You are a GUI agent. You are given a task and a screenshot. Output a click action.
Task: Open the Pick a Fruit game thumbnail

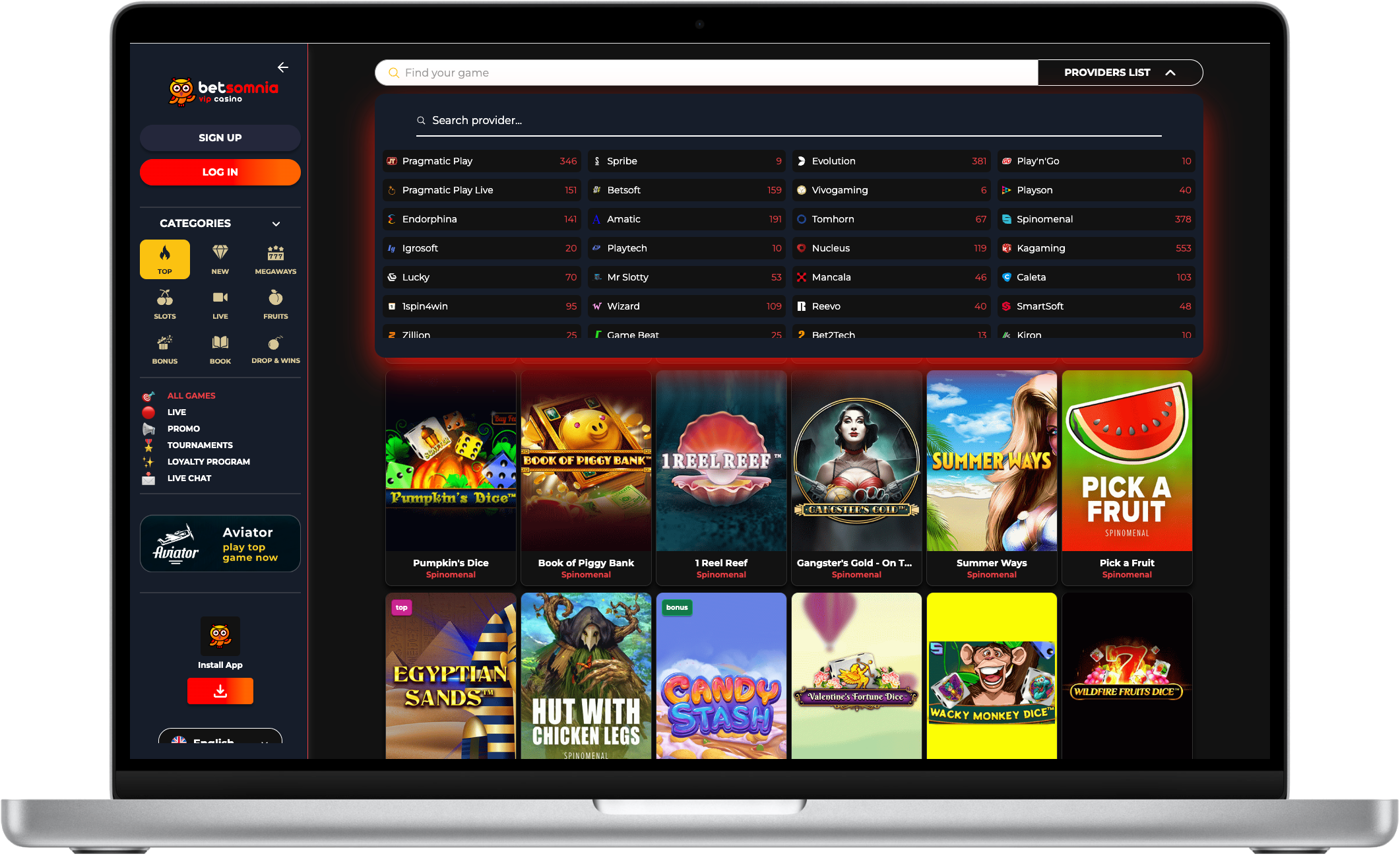point(1126,461)
